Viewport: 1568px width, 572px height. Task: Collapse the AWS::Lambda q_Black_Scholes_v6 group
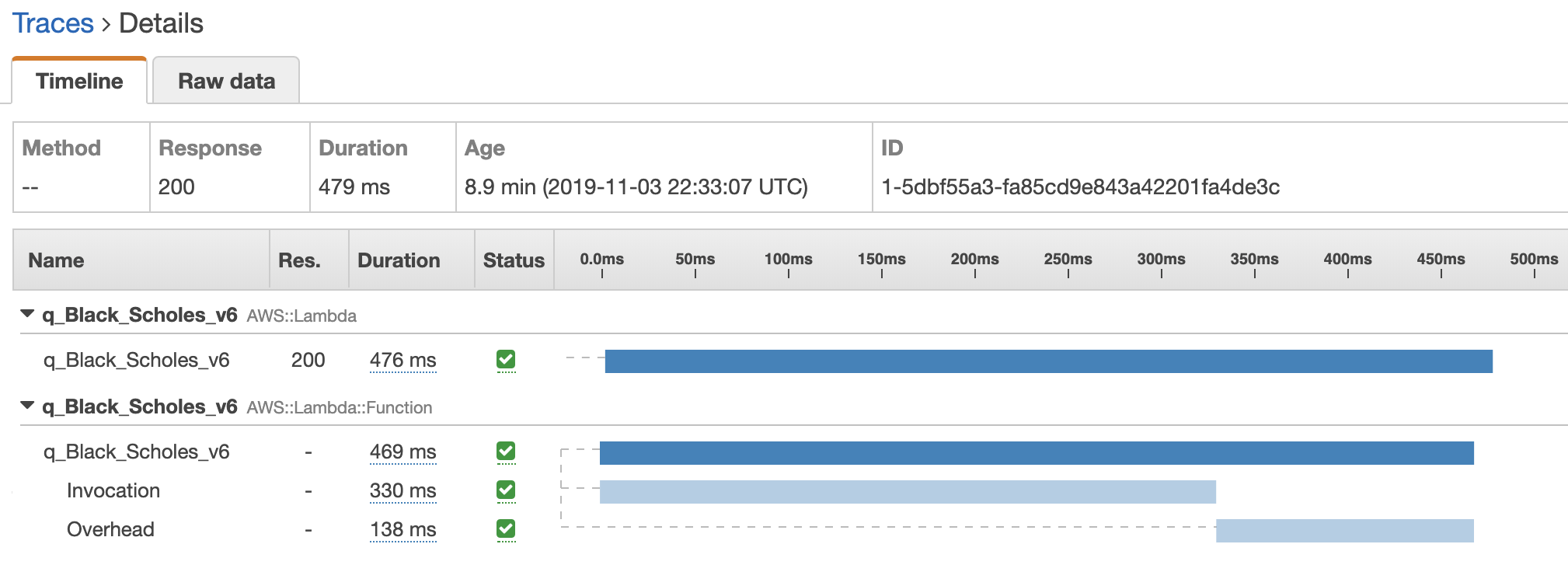click(x=28, y=314)
